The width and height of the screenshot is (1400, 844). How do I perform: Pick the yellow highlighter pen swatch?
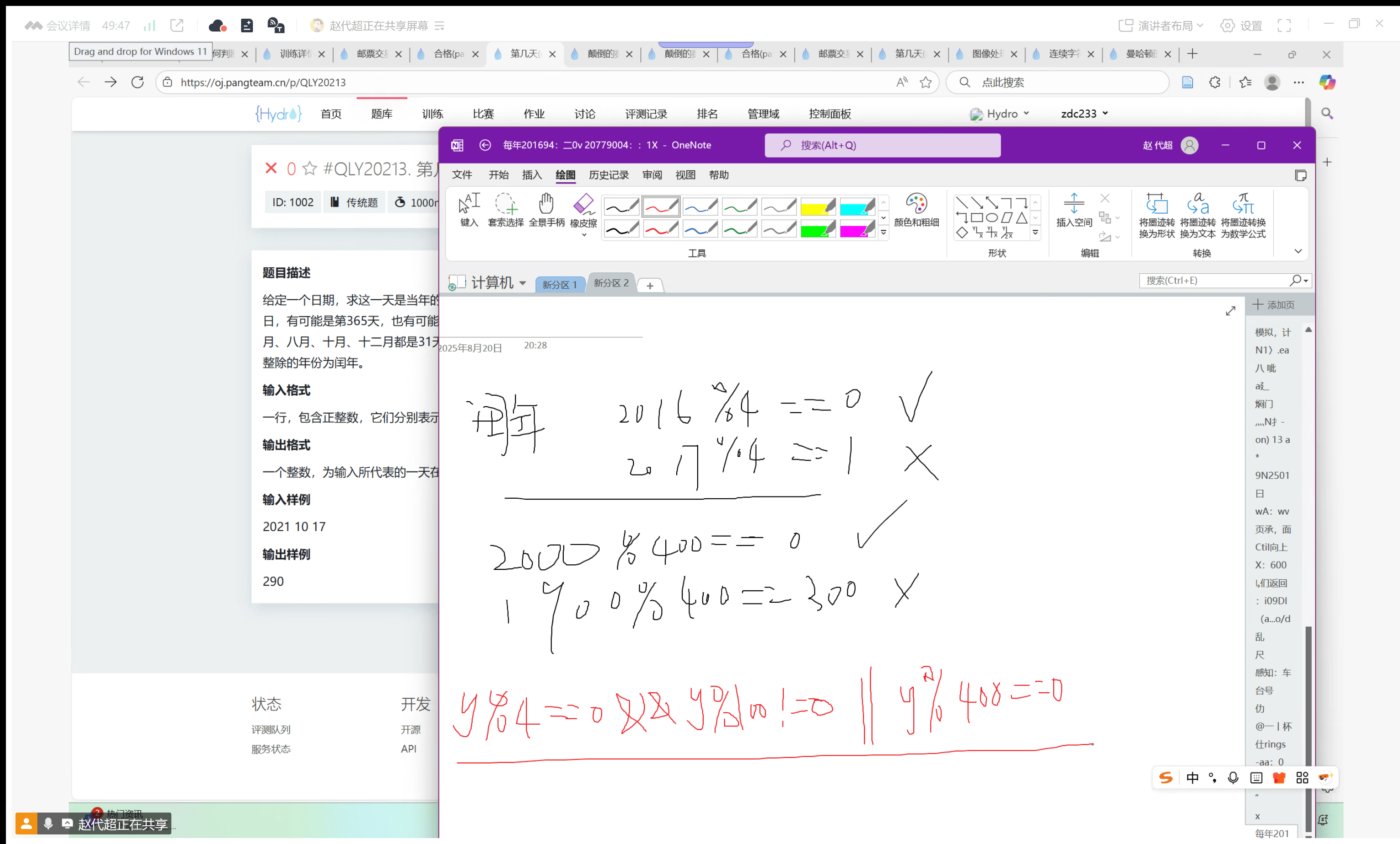(817, 207)
